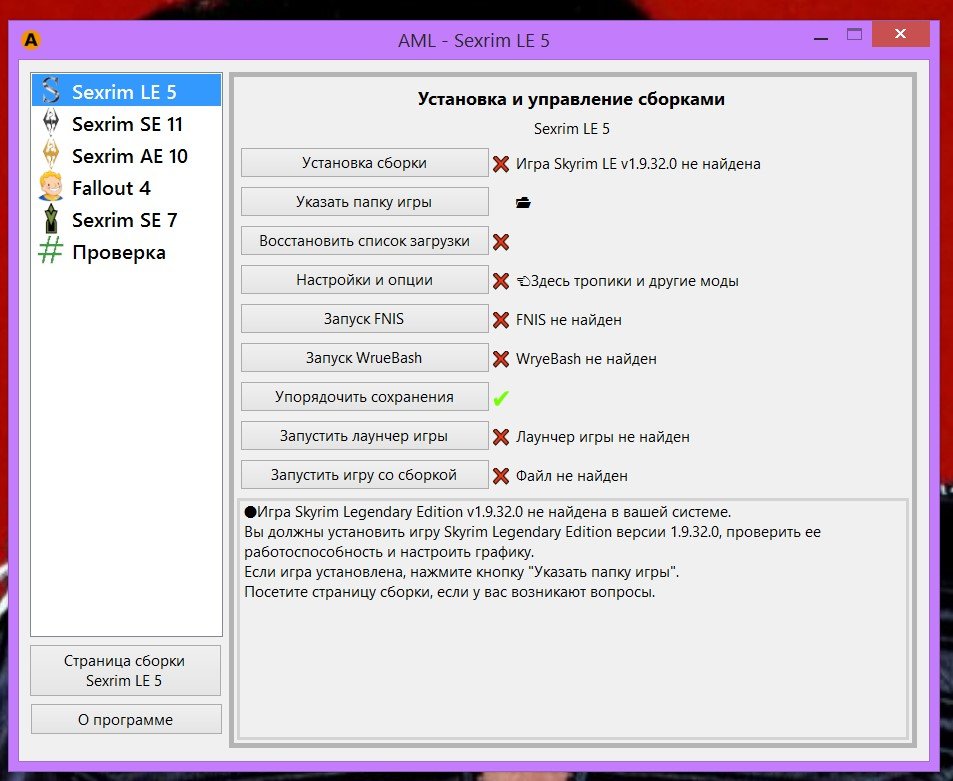Click Запустить игру со сборкой button
This screenshot has width=953, height=781.
364,475
